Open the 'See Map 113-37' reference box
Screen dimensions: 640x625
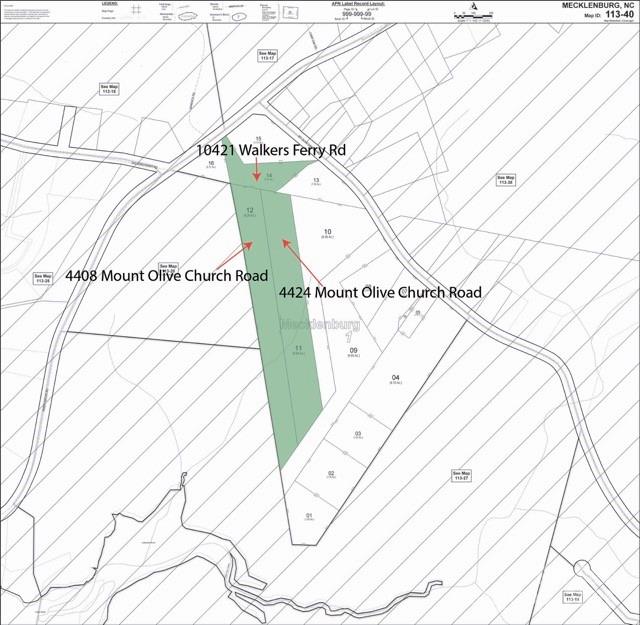tap(461, 475)
